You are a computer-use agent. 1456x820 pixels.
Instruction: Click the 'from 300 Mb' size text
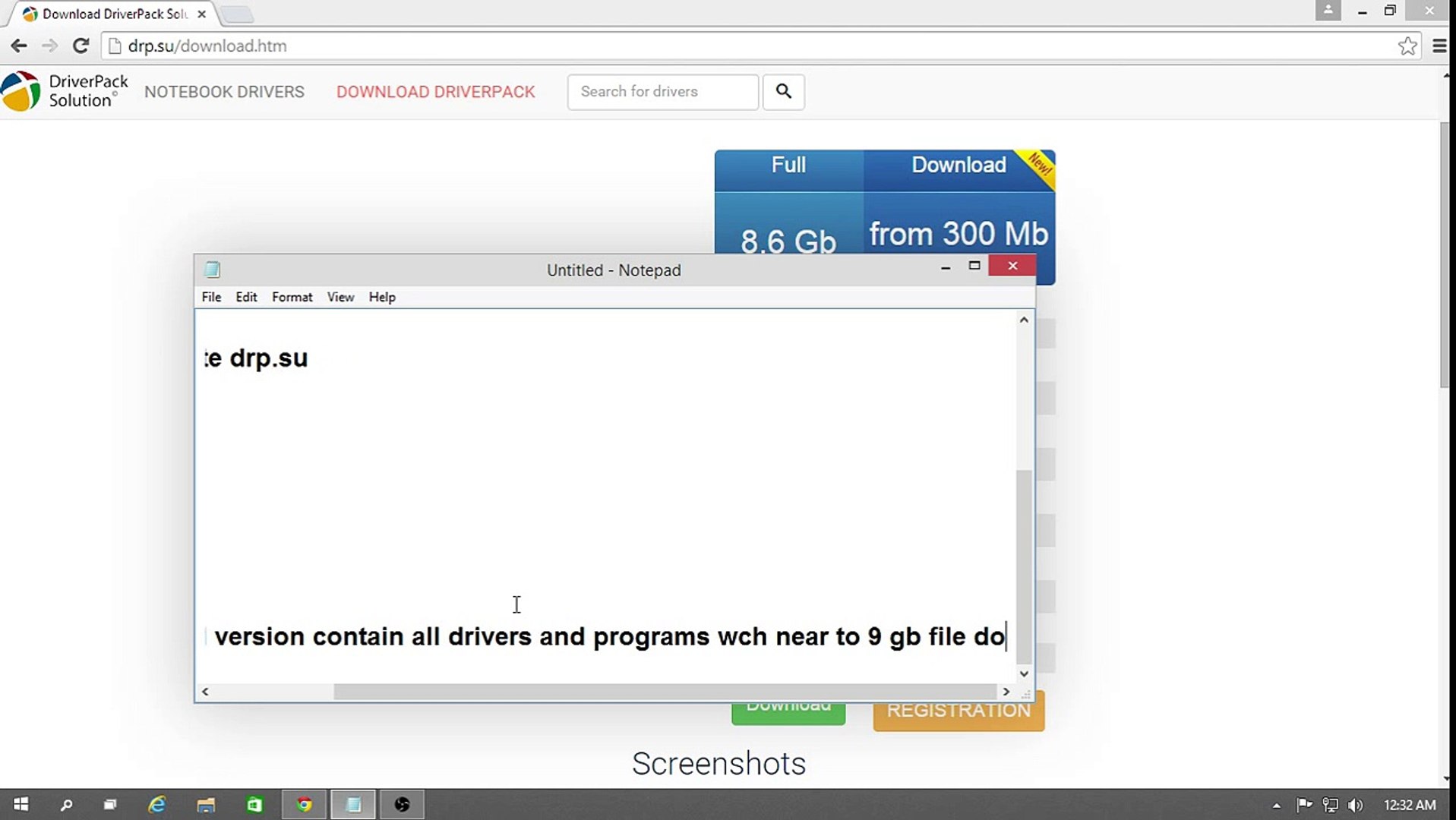[959, 234]
